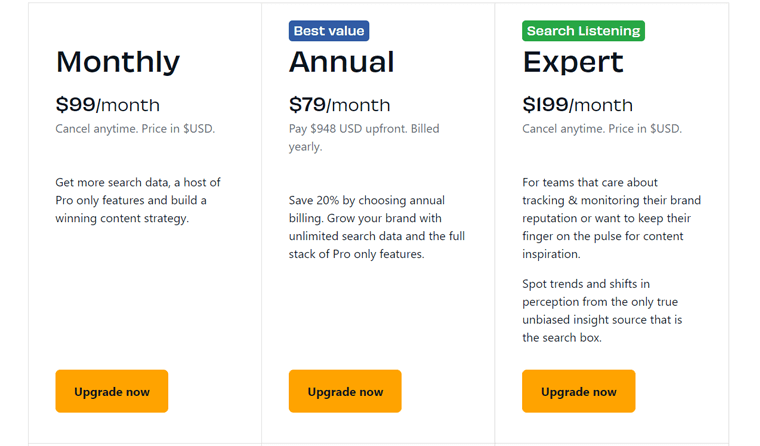760x446 pixels.
Task: Click 'Save 20% by choosing annual' description
Action: point(377,227)
